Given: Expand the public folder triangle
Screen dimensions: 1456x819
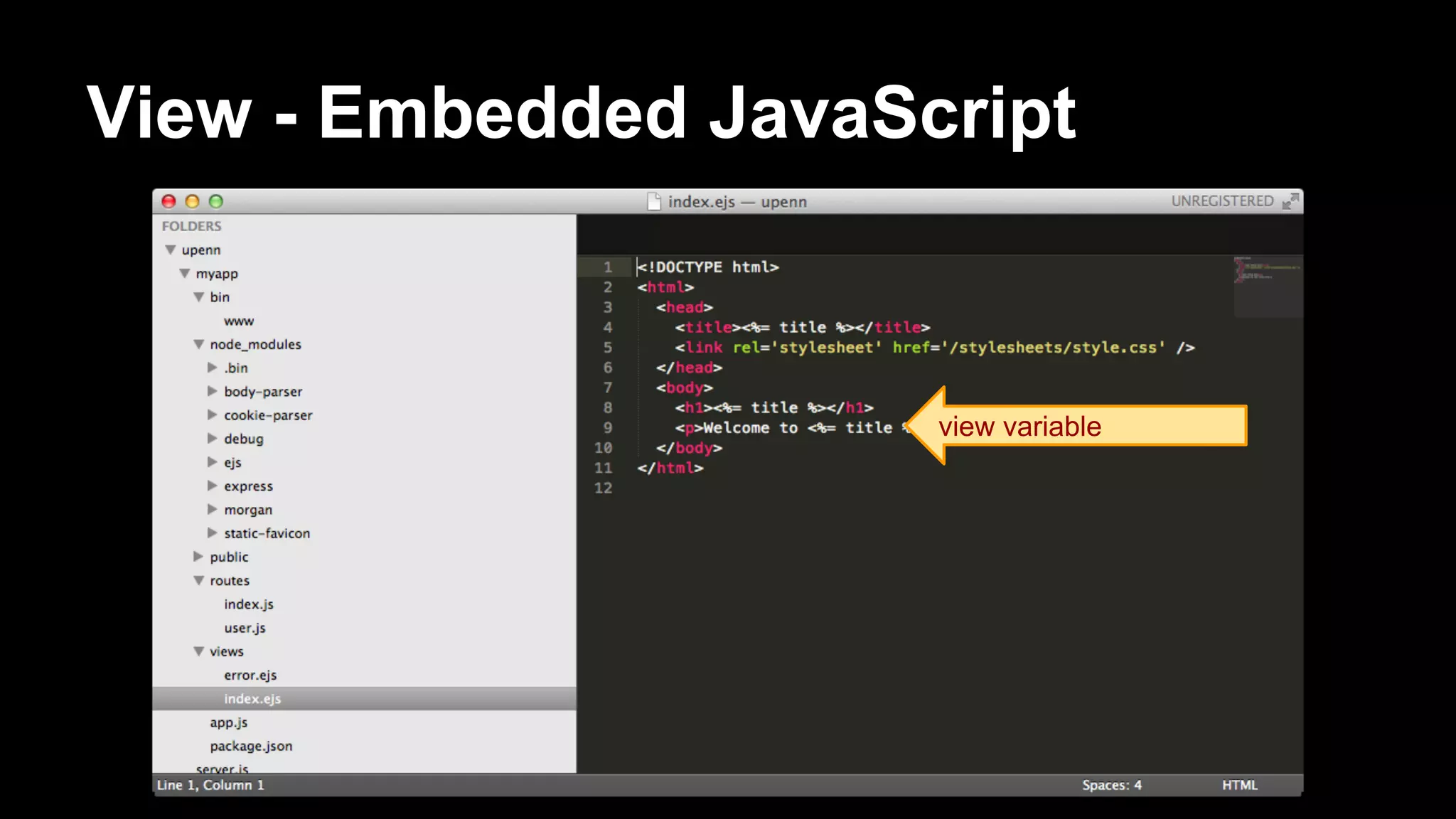Looking at the screenshot, I should point(198,557).
